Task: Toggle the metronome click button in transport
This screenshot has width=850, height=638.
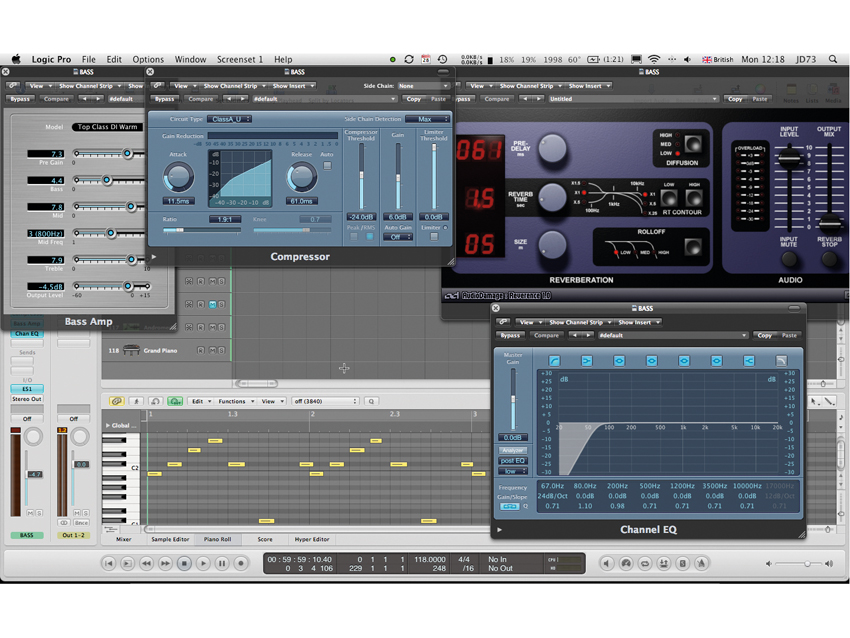Action: point(701,564)
